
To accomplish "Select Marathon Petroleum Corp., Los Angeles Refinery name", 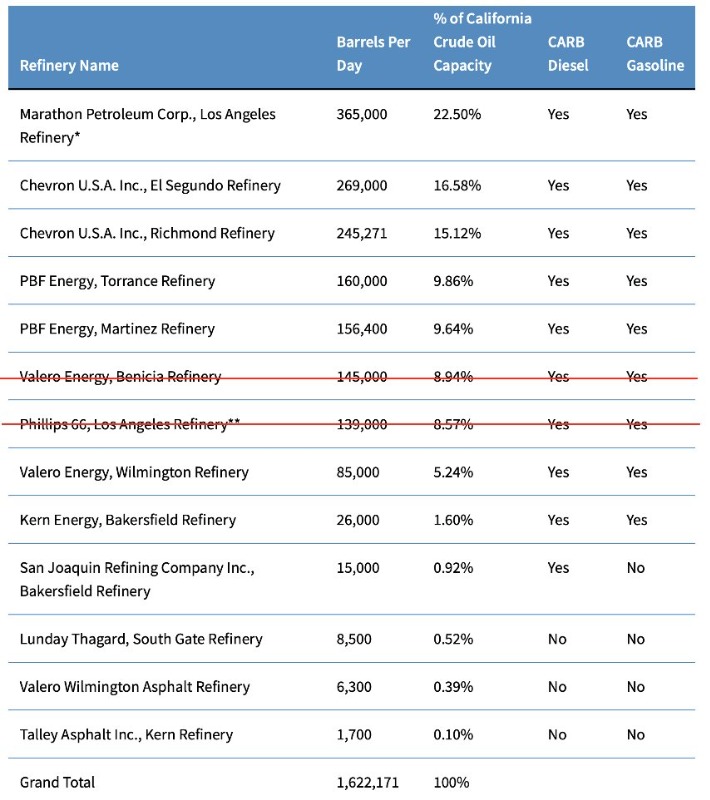I will (147, 125).
